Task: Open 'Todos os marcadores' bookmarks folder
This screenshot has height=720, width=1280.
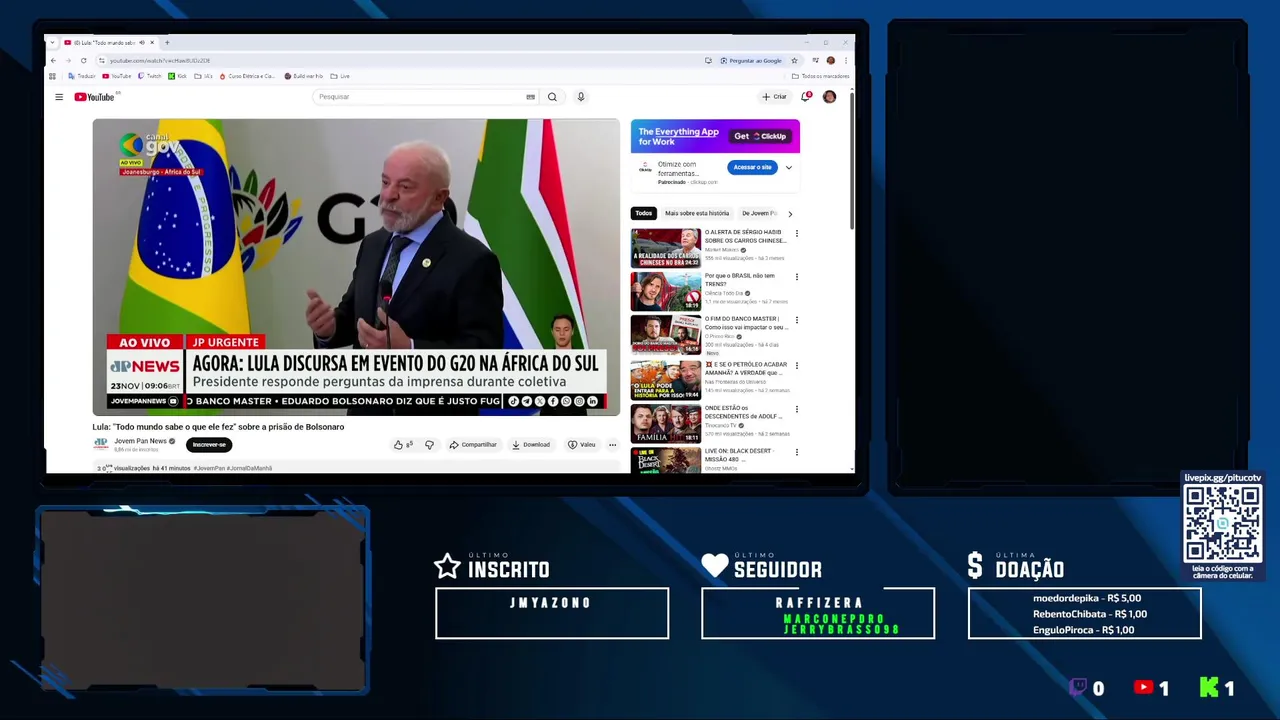Action: click(821, 76)
